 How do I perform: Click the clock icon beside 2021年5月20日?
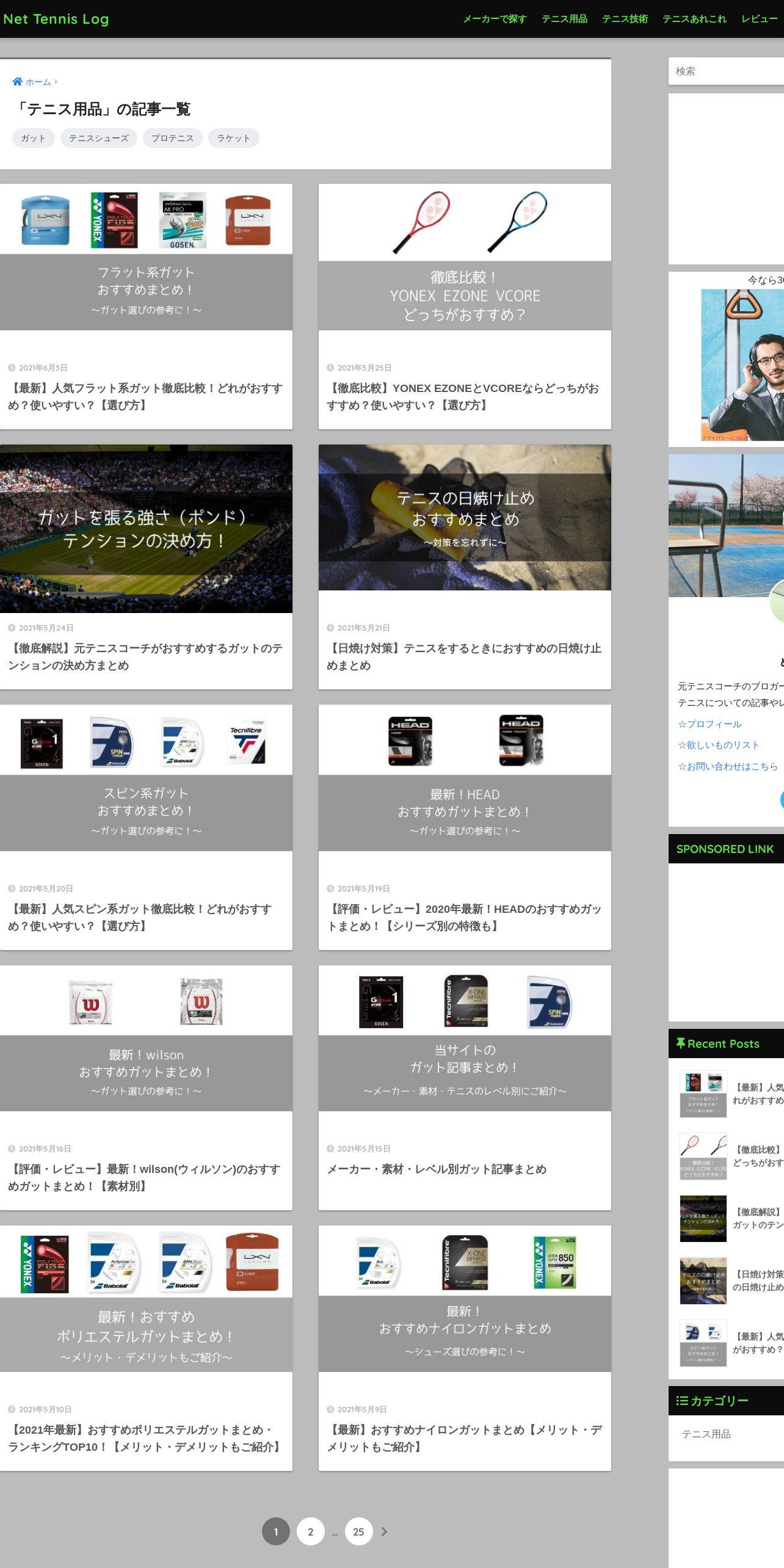click(12, 888)
